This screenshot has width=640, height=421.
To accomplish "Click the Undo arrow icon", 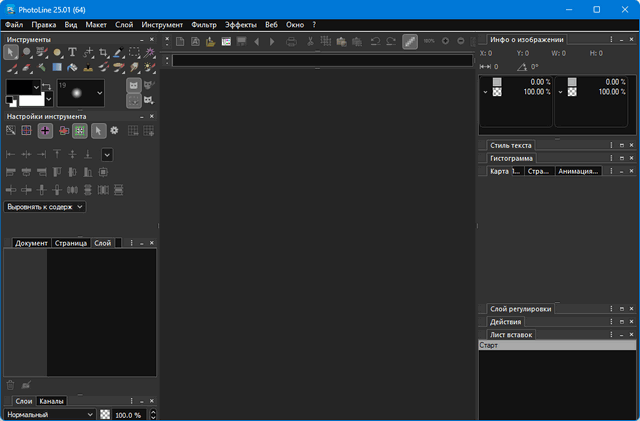I will coord(376,42).
